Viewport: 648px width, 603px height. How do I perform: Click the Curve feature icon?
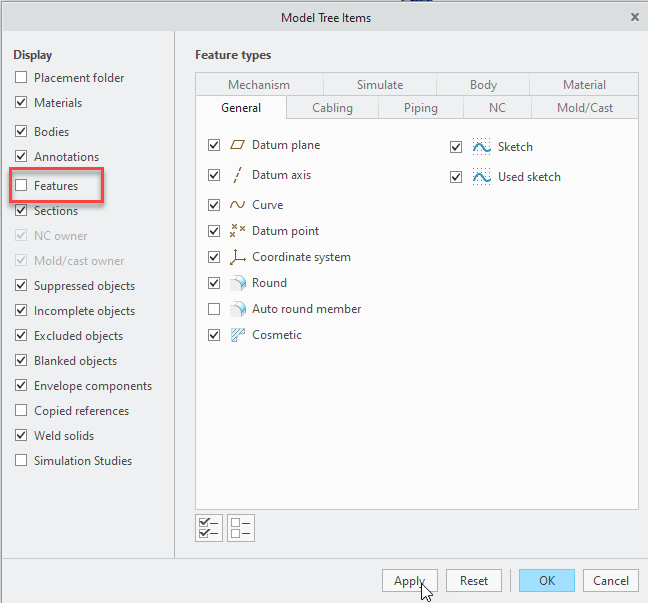click(x=238, y=205)
